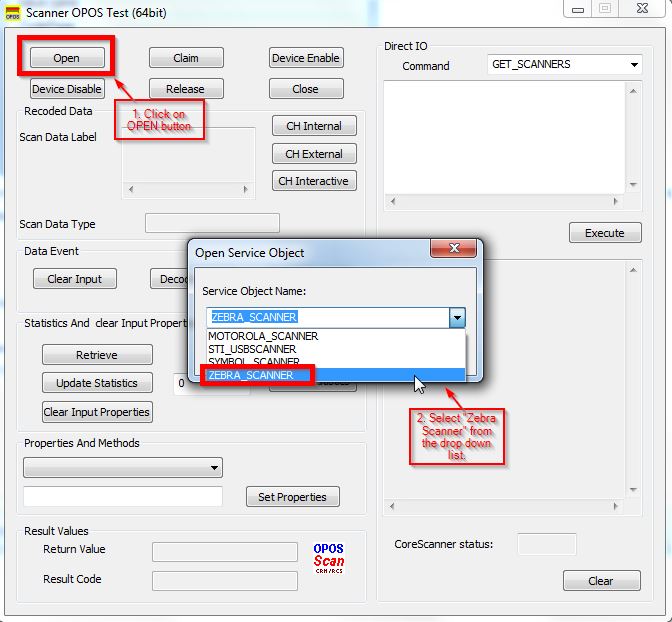Select ZEBRA_SCANNER from the dropdown list
672x622 pixels.
(251, 375)
